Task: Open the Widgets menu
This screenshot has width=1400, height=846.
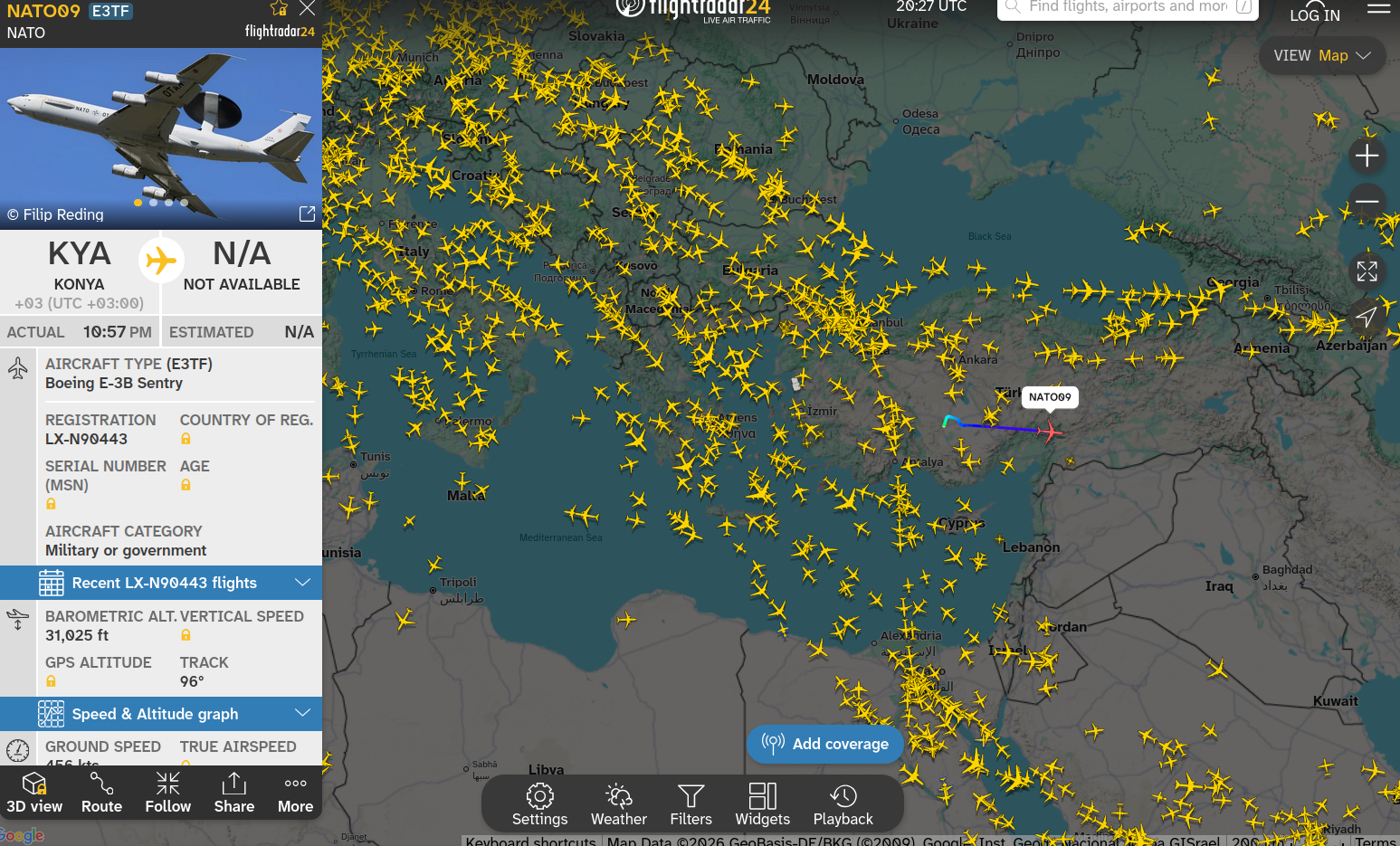Action: [x=763, y=804]
